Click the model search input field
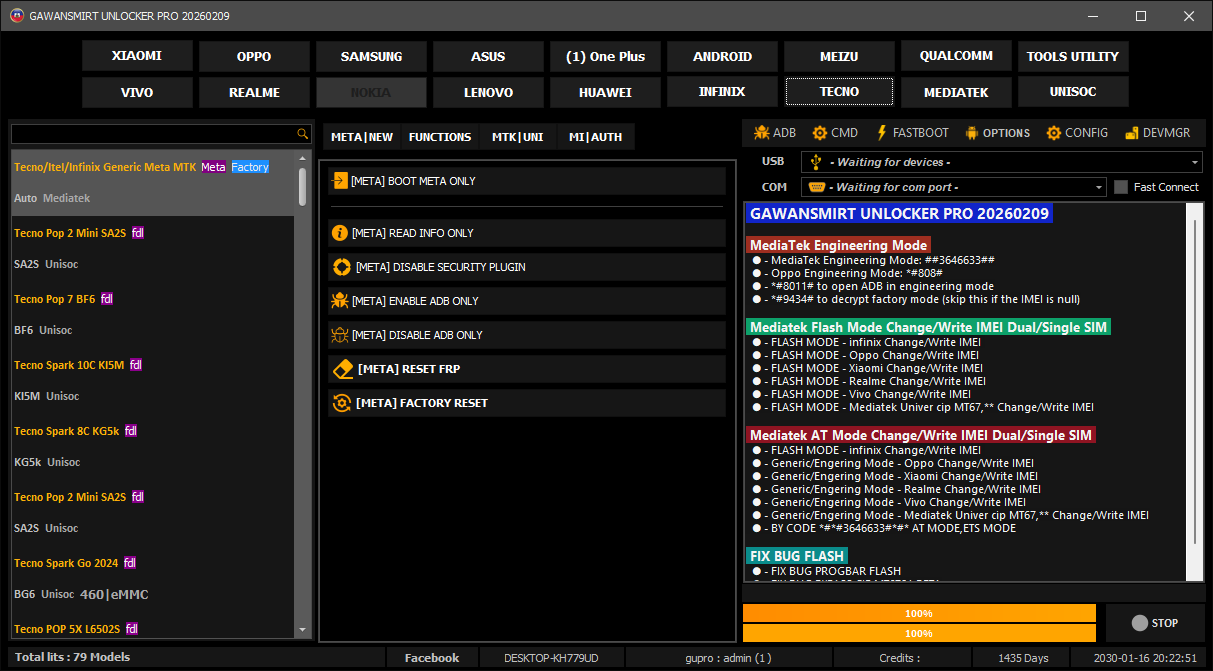 point(153,134)
